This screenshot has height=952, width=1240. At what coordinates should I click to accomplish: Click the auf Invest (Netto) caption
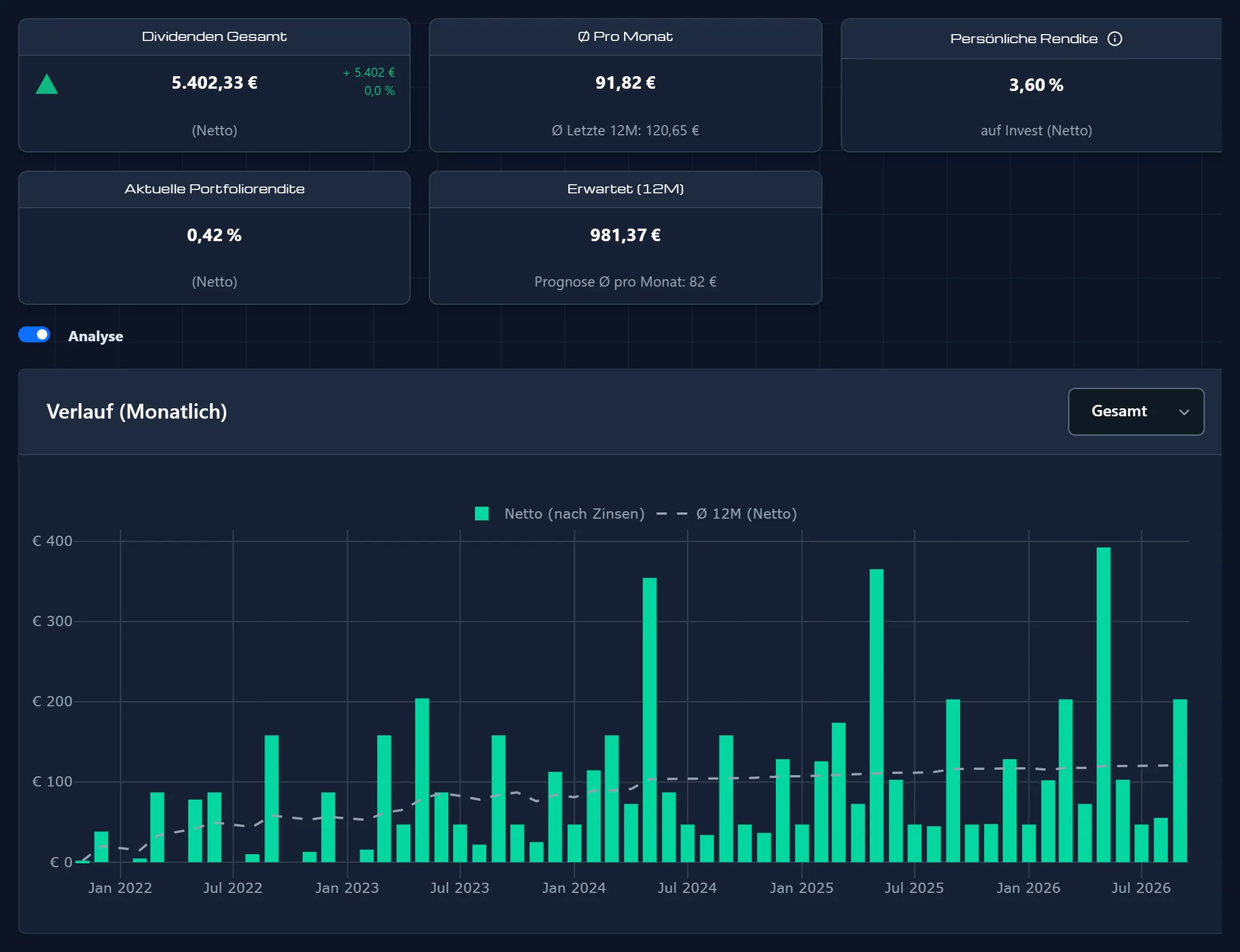point(1036,131)
